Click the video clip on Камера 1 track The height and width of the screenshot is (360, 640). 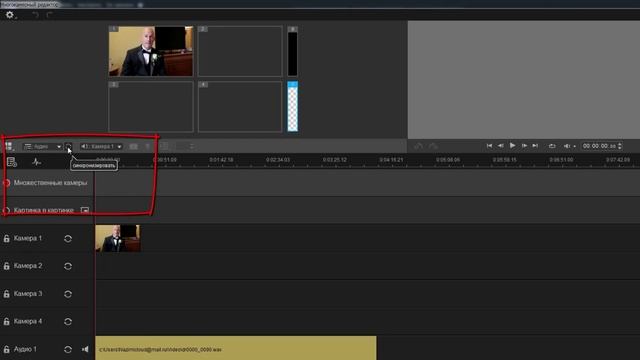(118, 238)
